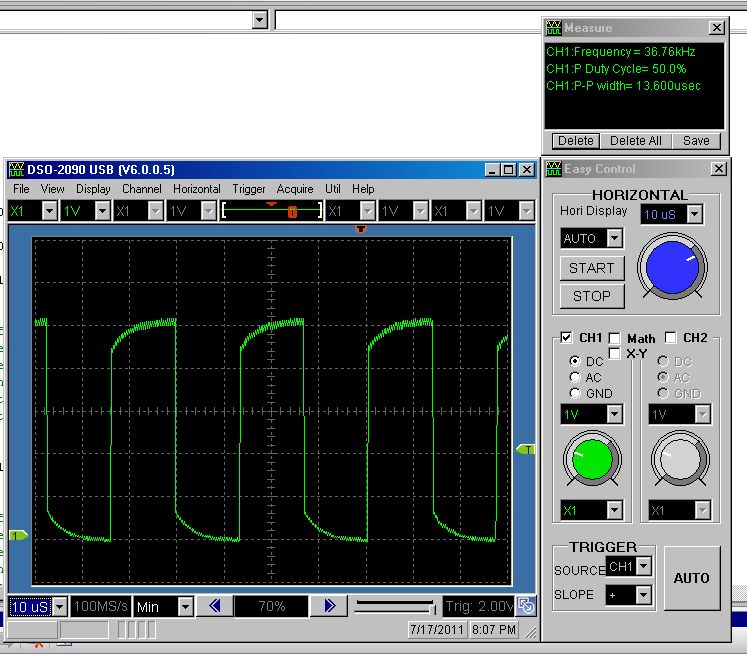
Task: Open the Trigger menu in menu bar
Action: pos(249,189)
